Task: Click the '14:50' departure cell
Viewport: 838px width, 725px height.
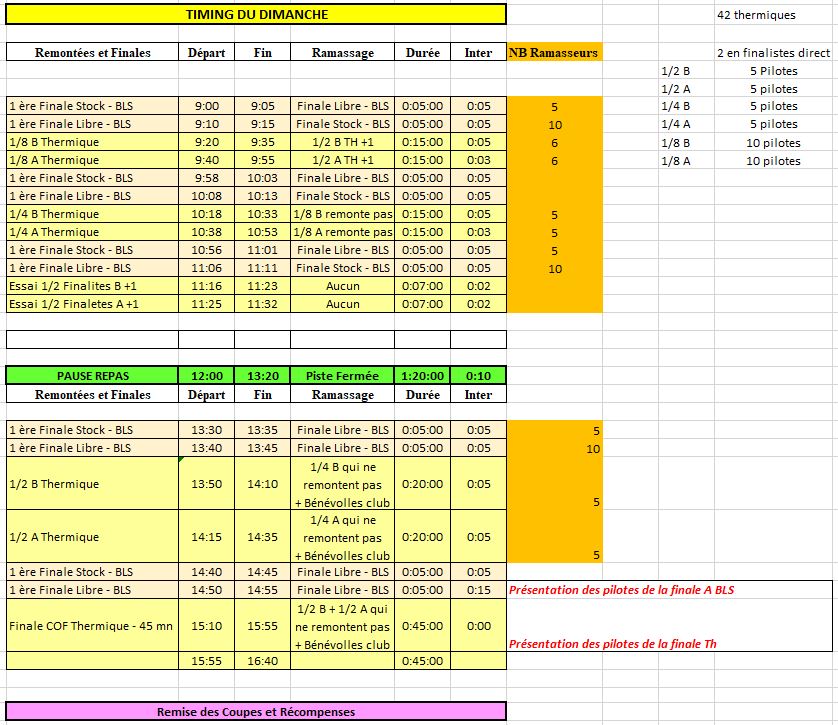Action: coord(206,590)
